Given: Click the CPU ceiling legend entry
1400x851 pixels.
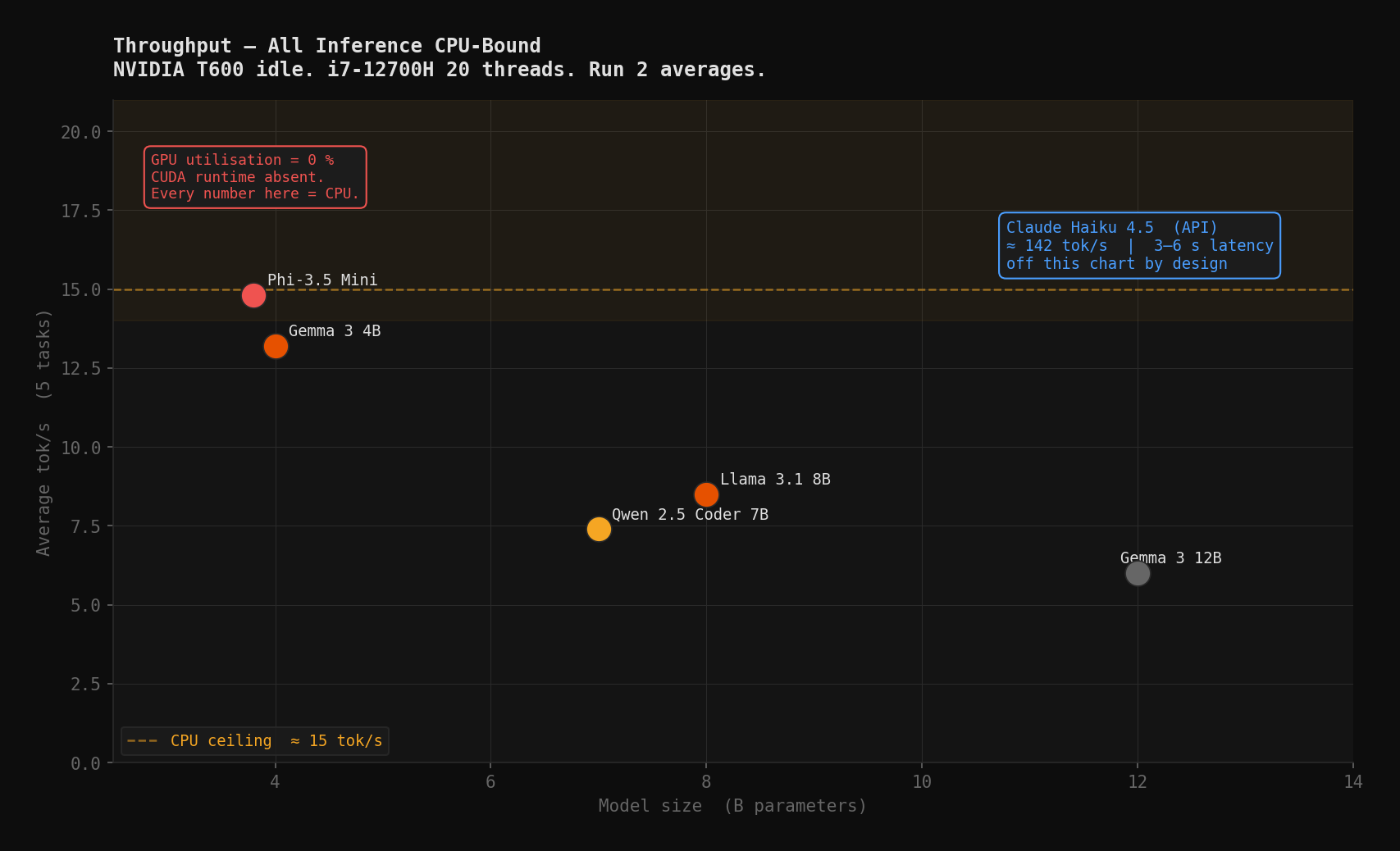Looking at the screenshot, I should point(255,741).
